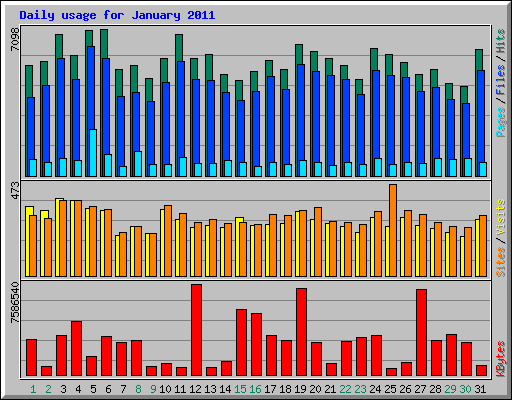Click the 473 axis value
This screenshot has height=400, width=512.
click(x=15, y=191)
